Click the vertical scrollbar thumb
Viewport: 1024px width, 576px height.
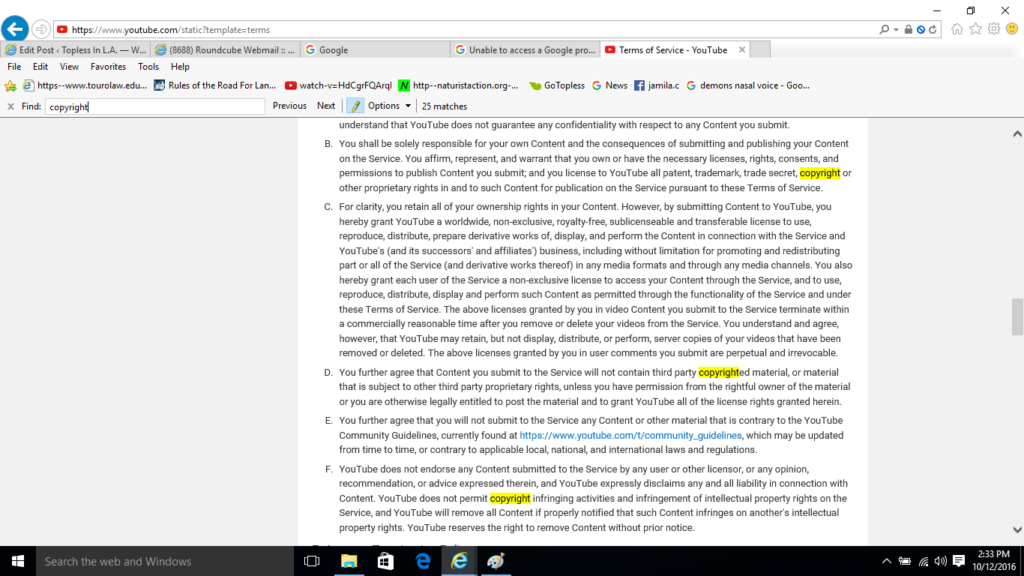[1017, 317]
